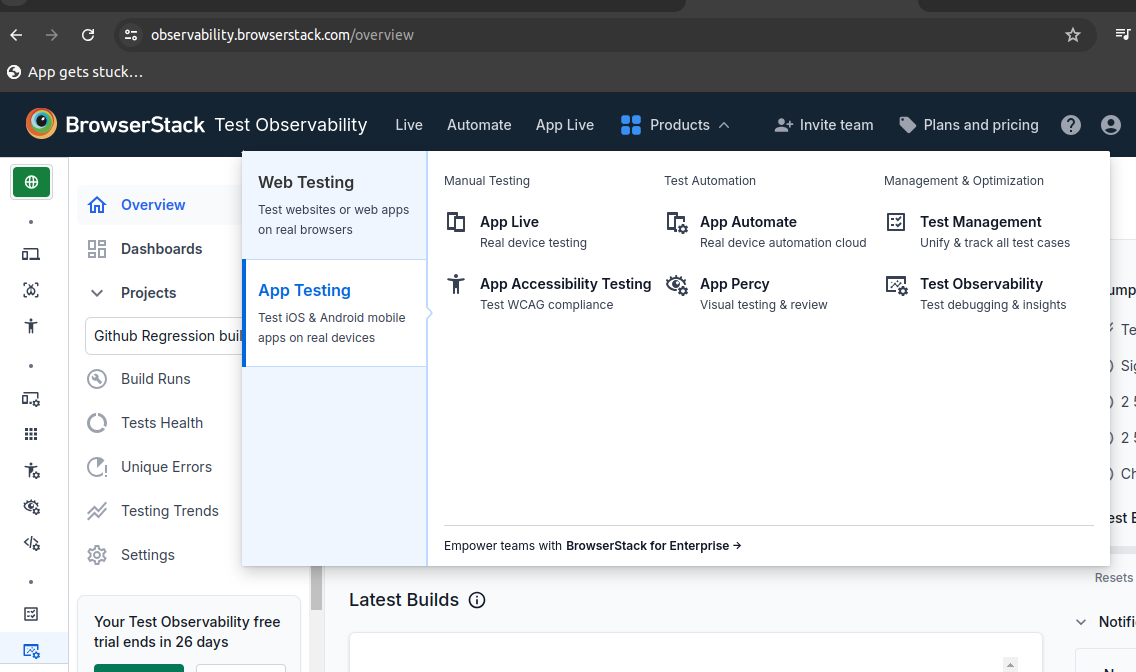Open plain accessibility figure icon in left rail
This screenshot has height=672, width=1136.
pos(30,326)
